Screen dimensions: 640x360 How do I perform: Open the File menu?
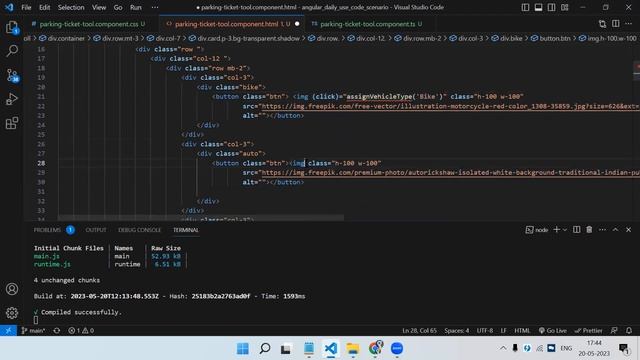coord(26,7)
